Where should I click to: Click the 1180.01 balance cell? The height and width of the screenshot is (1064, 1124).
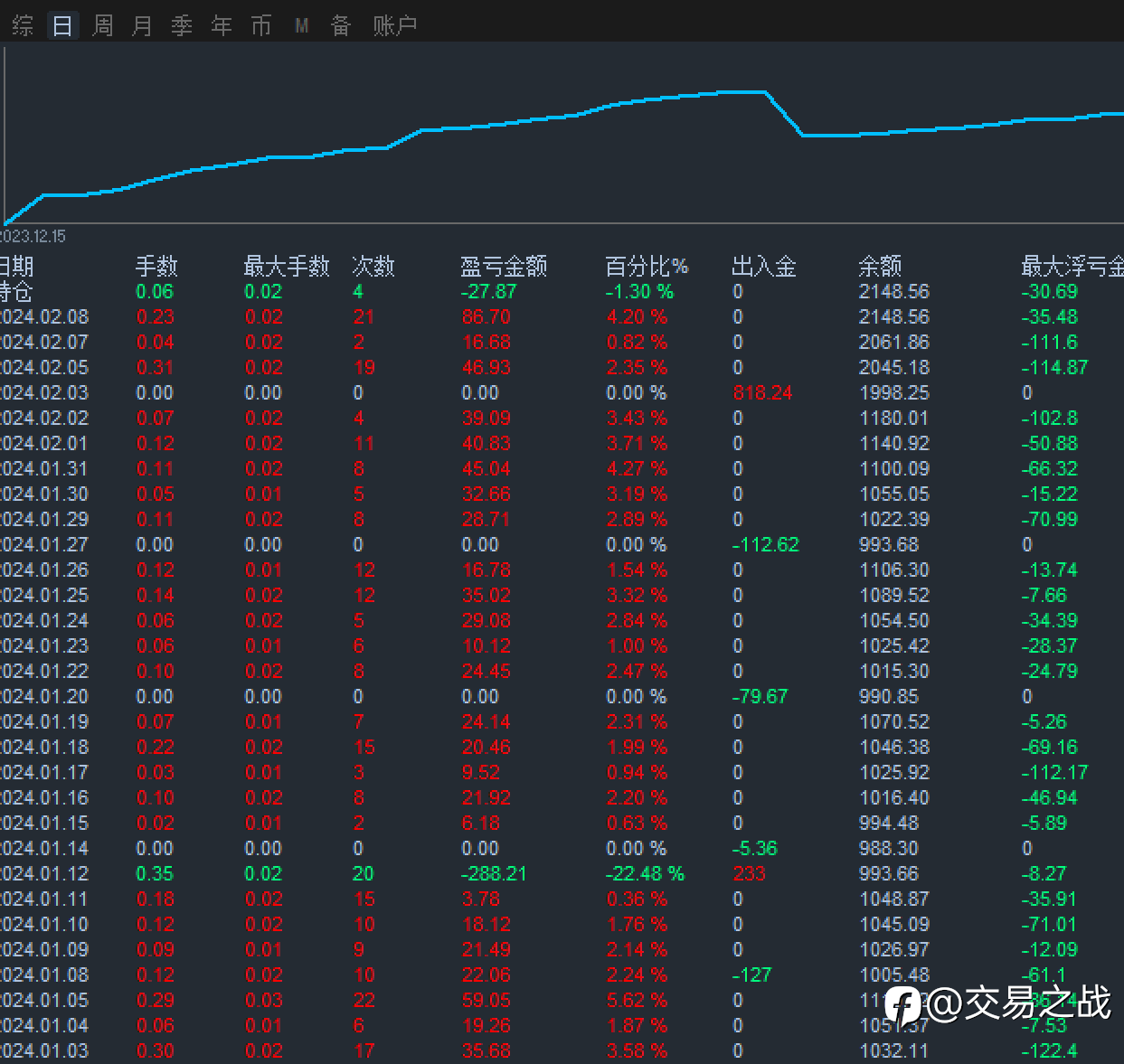point(894,419)
